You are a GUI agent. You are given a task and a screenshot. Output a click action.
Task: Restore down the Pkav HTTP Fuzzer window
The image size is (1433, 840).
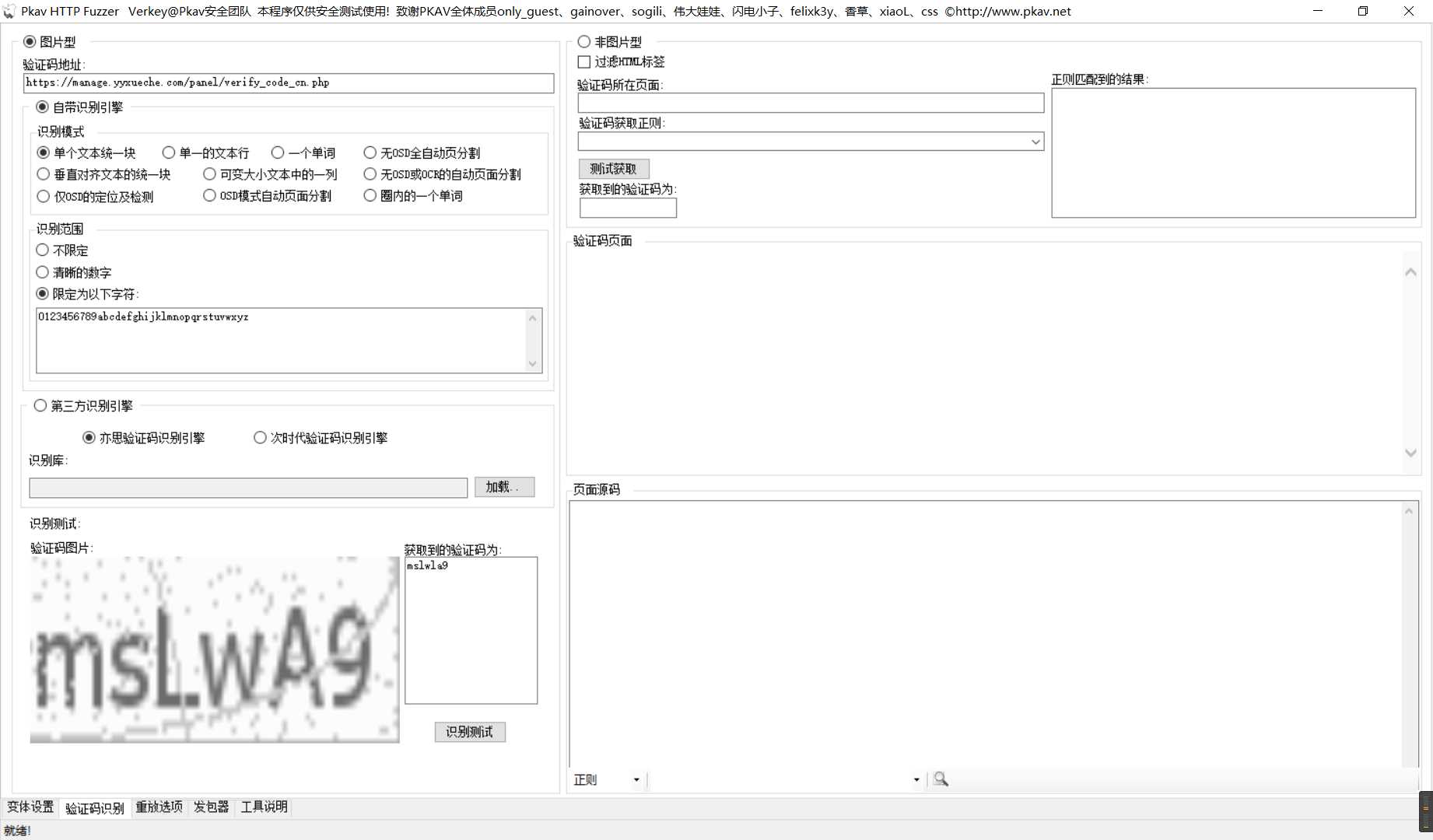click(x=1363, y=11)
